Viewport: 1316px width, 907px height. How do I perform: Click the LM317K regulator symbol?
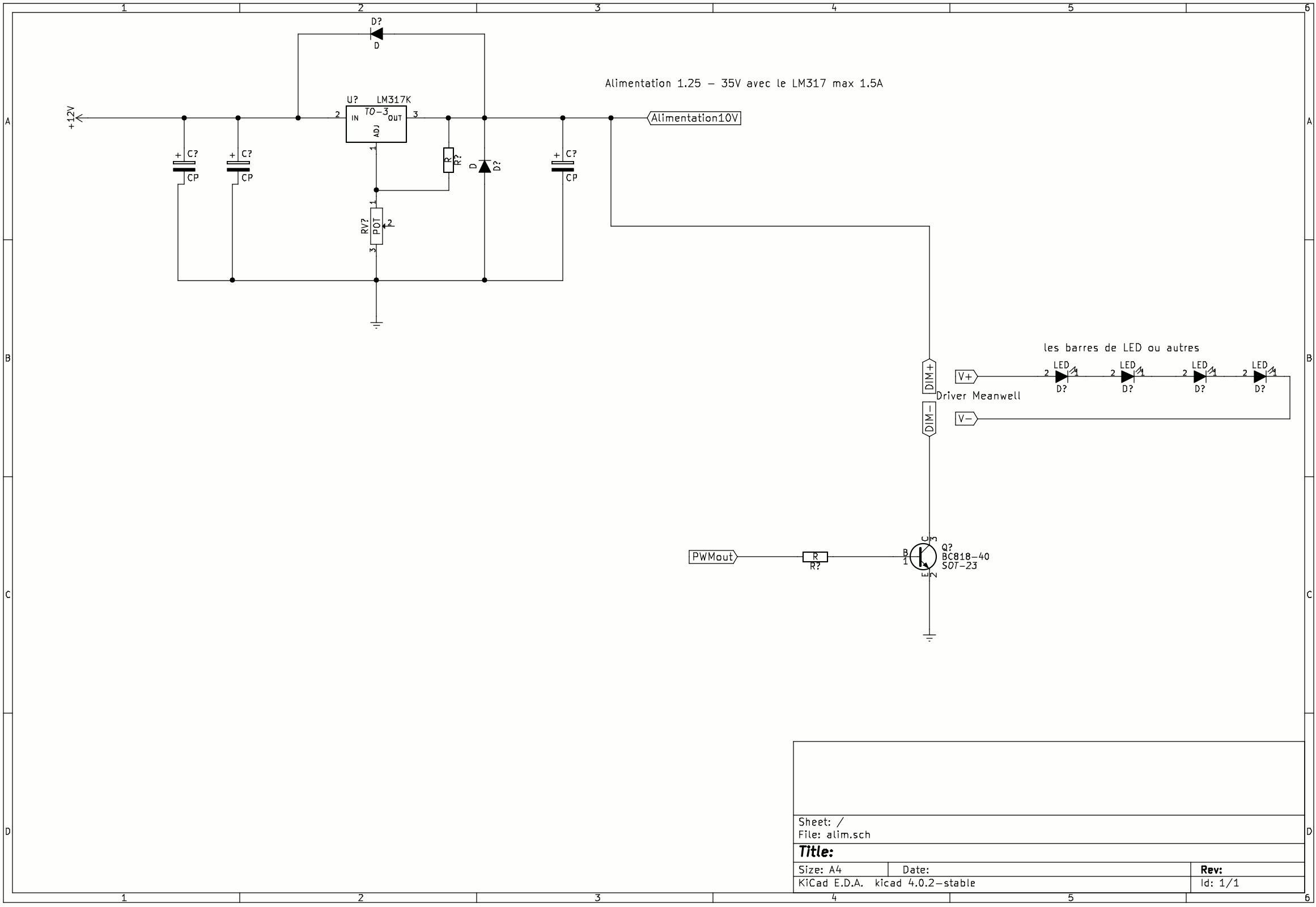coord(376,124)
